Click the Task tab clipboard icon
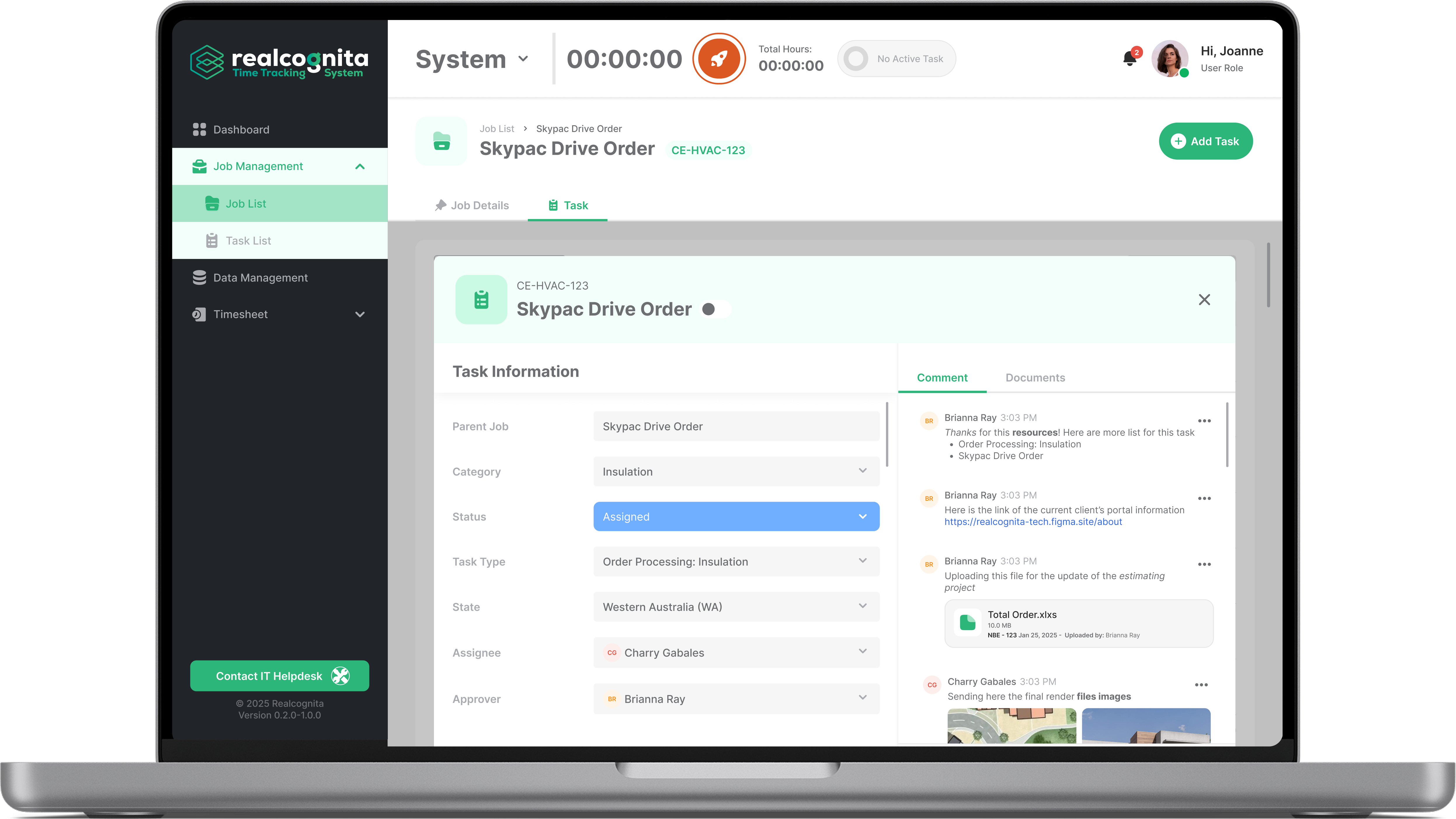 553,205
